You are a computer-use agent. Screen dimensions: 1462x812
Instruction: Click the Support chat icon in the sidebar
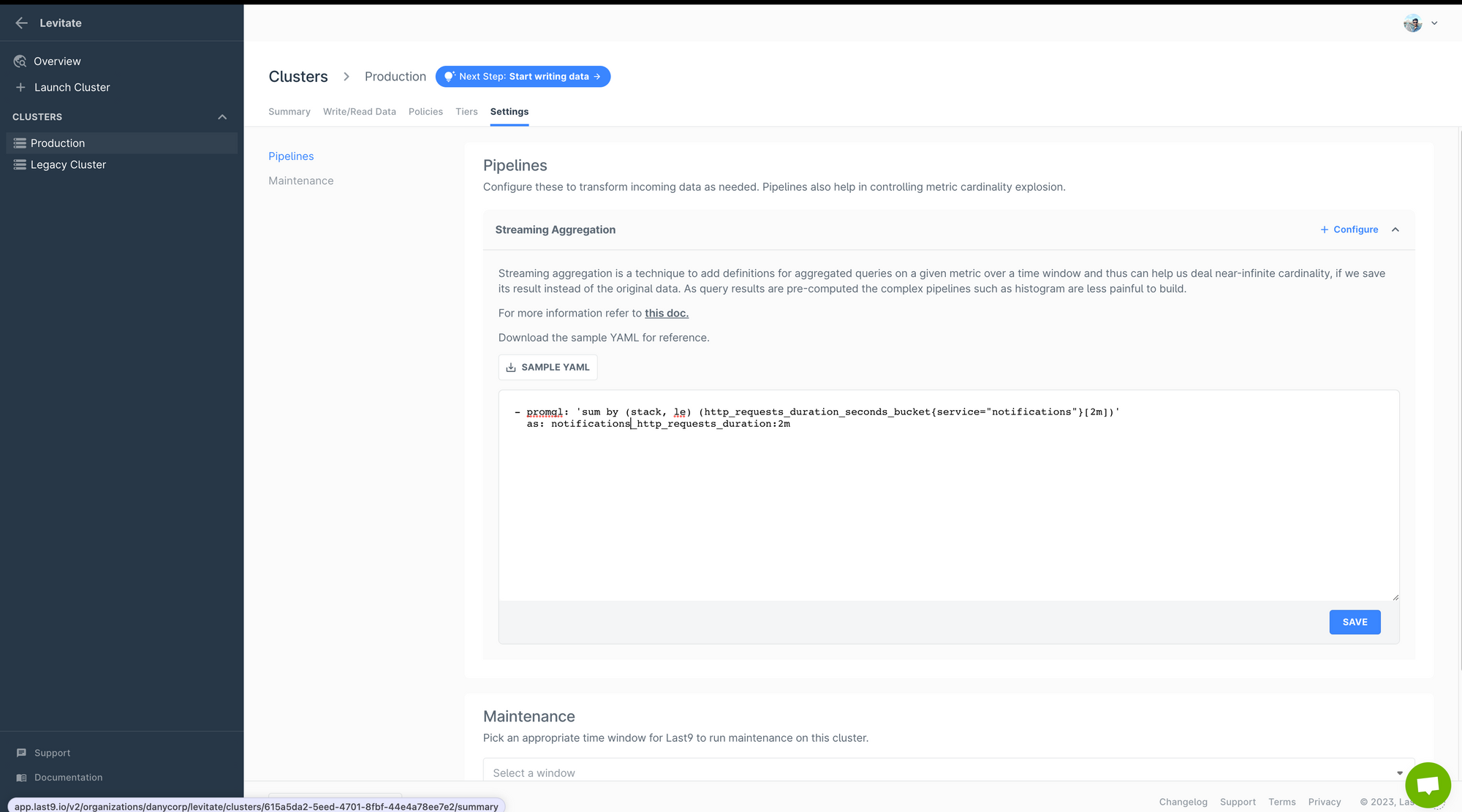[x=21, y=753]
